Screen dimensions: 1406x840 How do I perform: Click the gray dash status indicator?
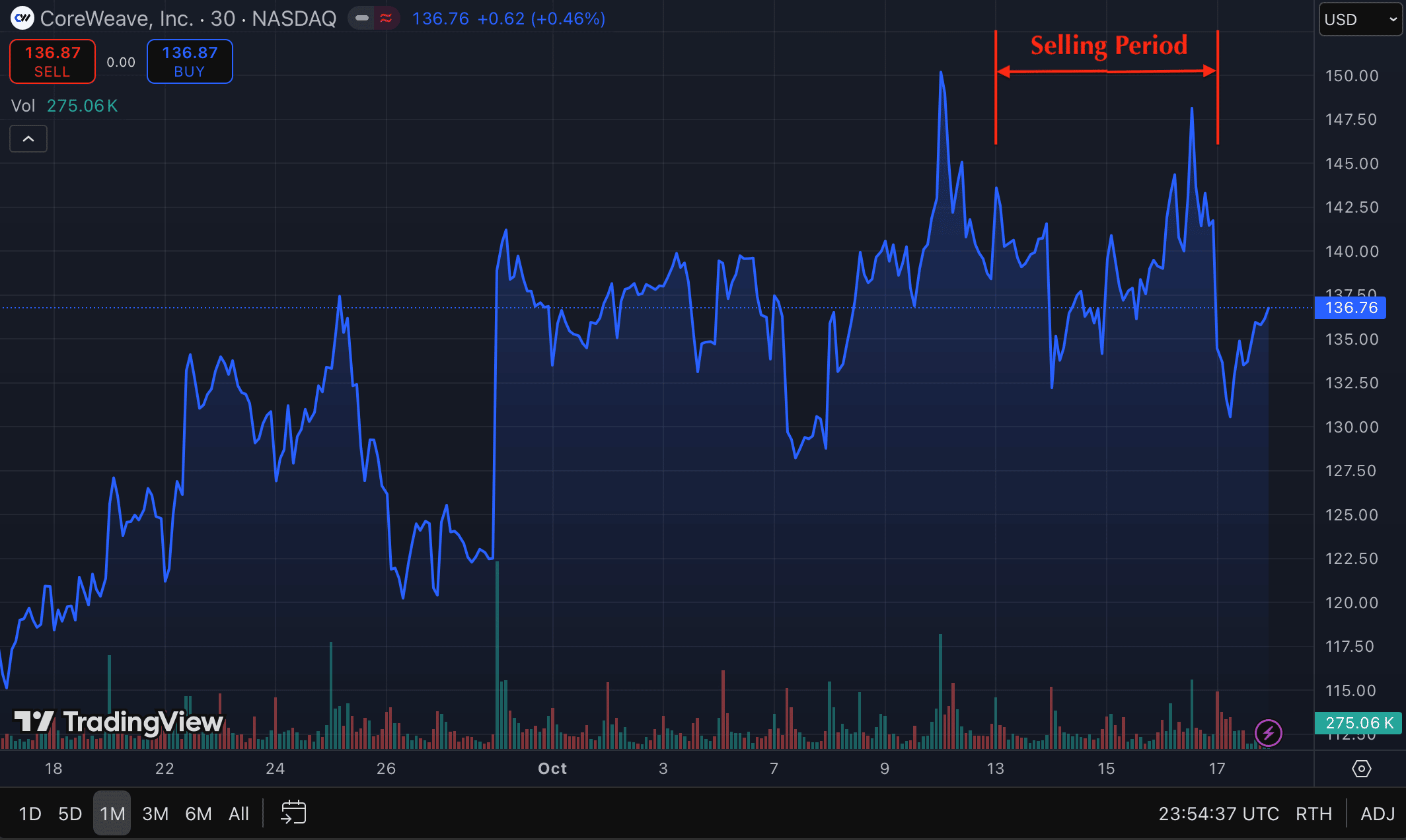(x=361, y=18)
